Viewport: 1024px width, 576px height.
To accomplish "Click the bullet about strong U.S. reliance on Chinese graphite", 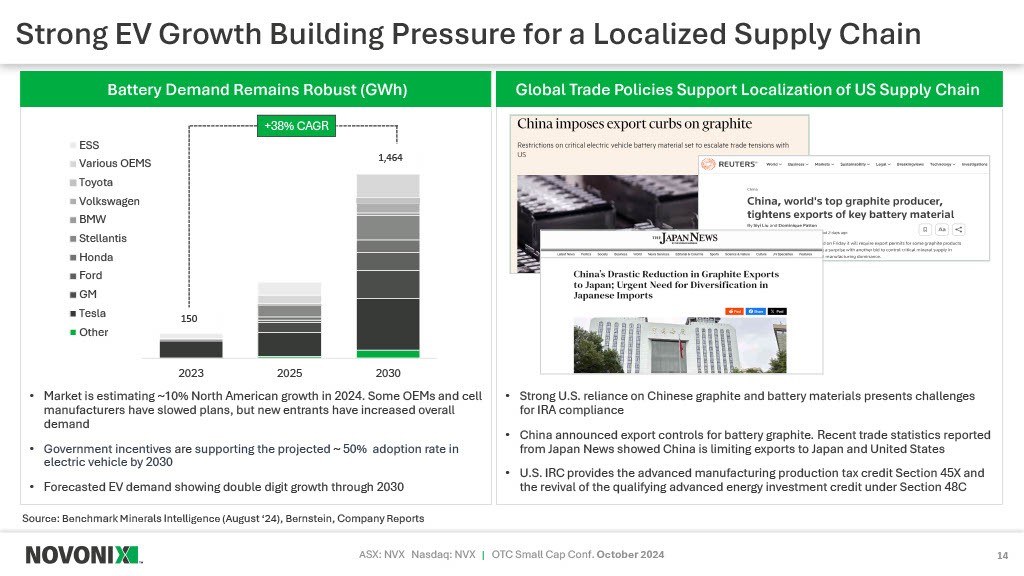I will (747, 403).
